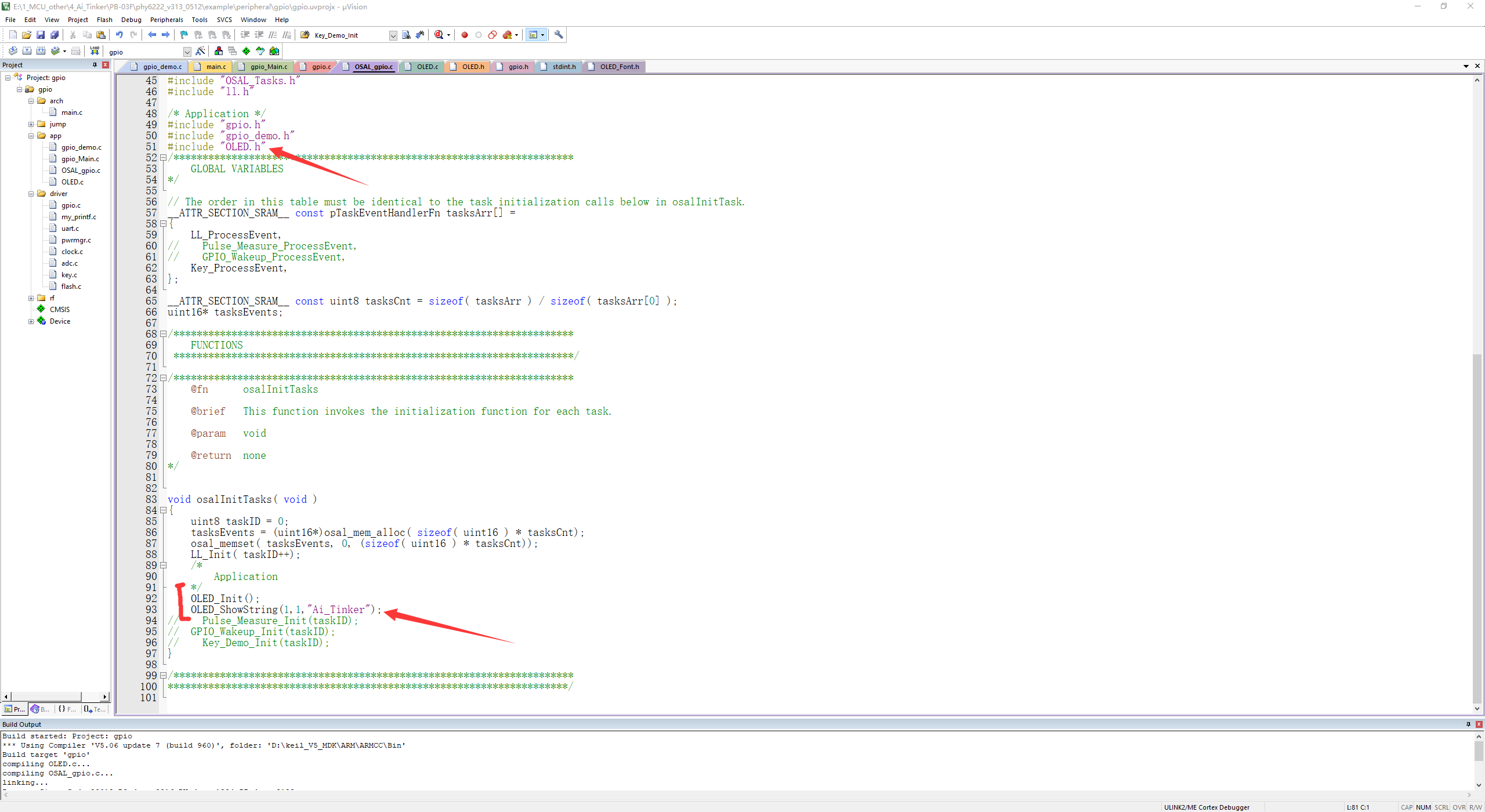Toggle the code fold at line 89
The width and height of the screenshot is (1485, 812).
pos(163,565)
